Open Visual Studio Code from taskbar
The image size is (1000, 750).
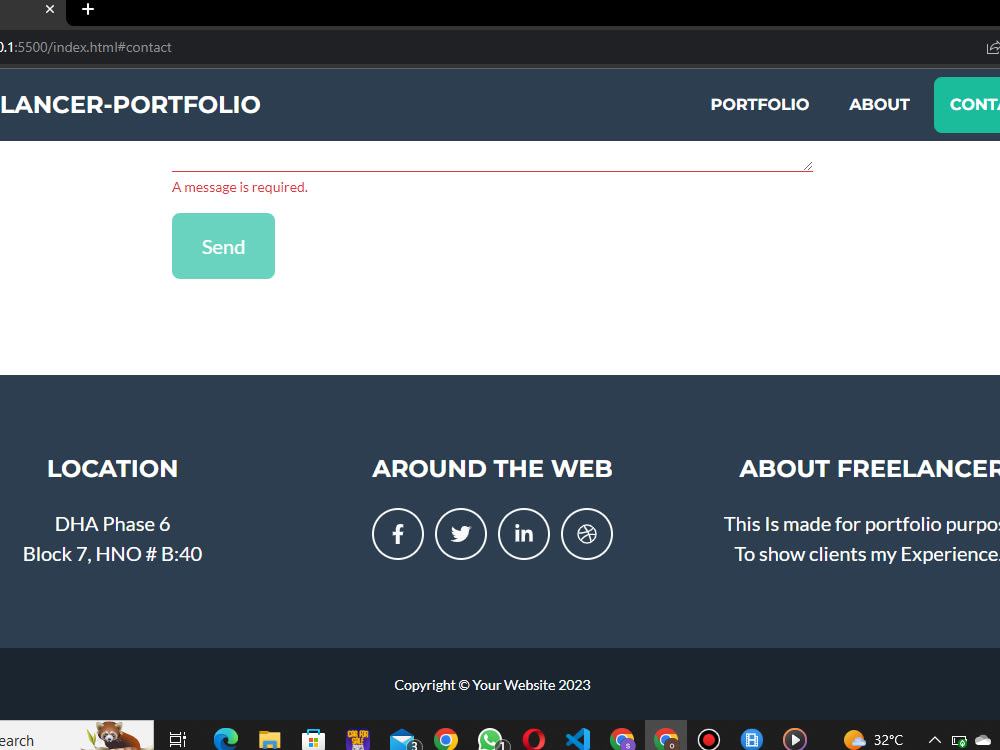tap(578, 739)
